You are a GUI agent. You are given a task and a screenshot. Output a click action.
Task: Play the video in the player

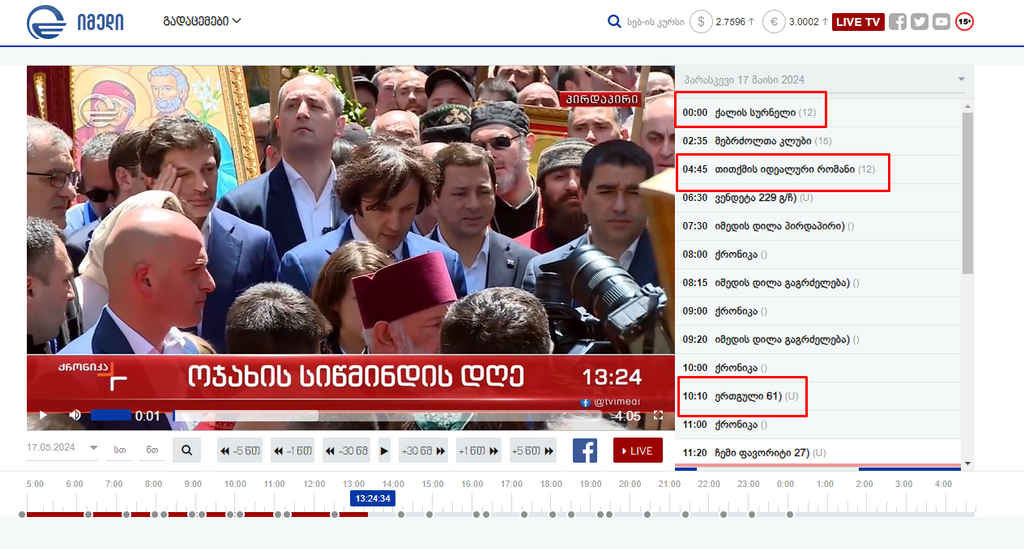(43, 415)
